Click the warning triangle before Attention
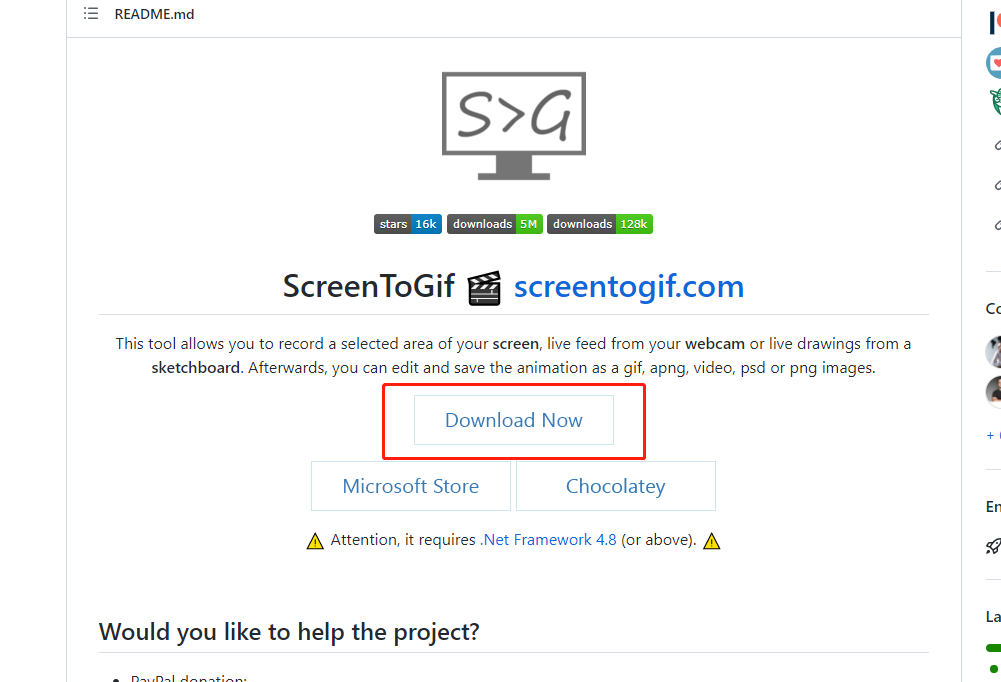 pos(315,541)
